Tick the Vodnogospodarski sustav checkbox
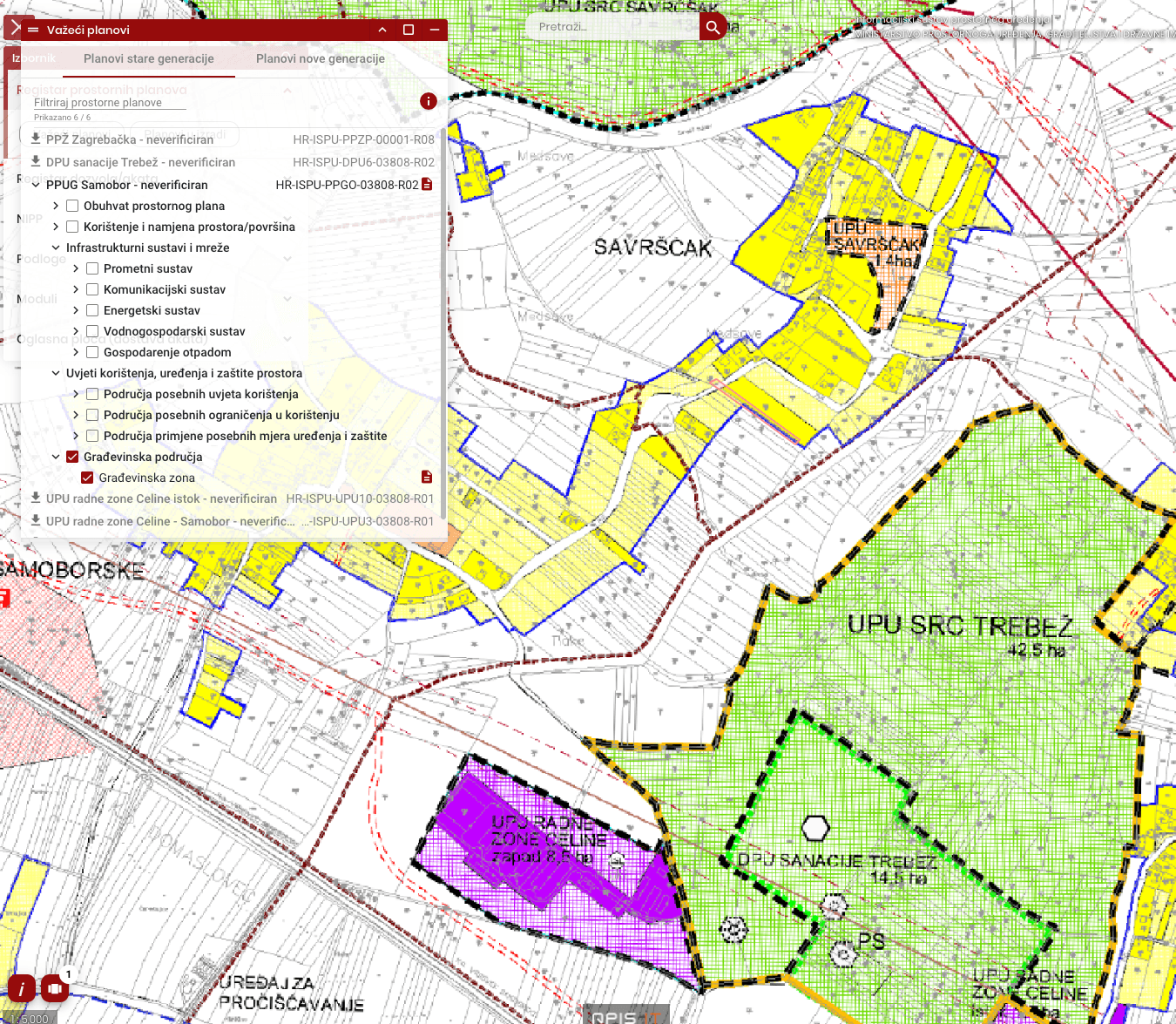1176x1024 pixels. tap(92, 331)
